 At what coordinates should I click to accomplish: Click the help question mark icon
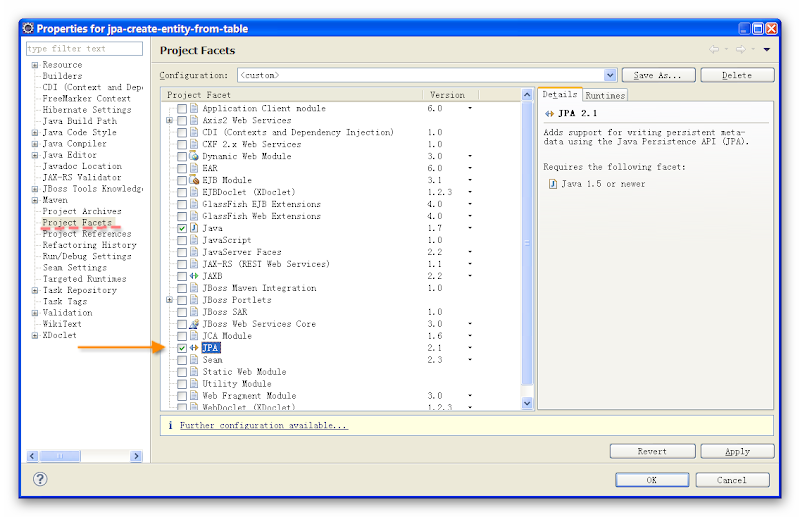[40, 479]
